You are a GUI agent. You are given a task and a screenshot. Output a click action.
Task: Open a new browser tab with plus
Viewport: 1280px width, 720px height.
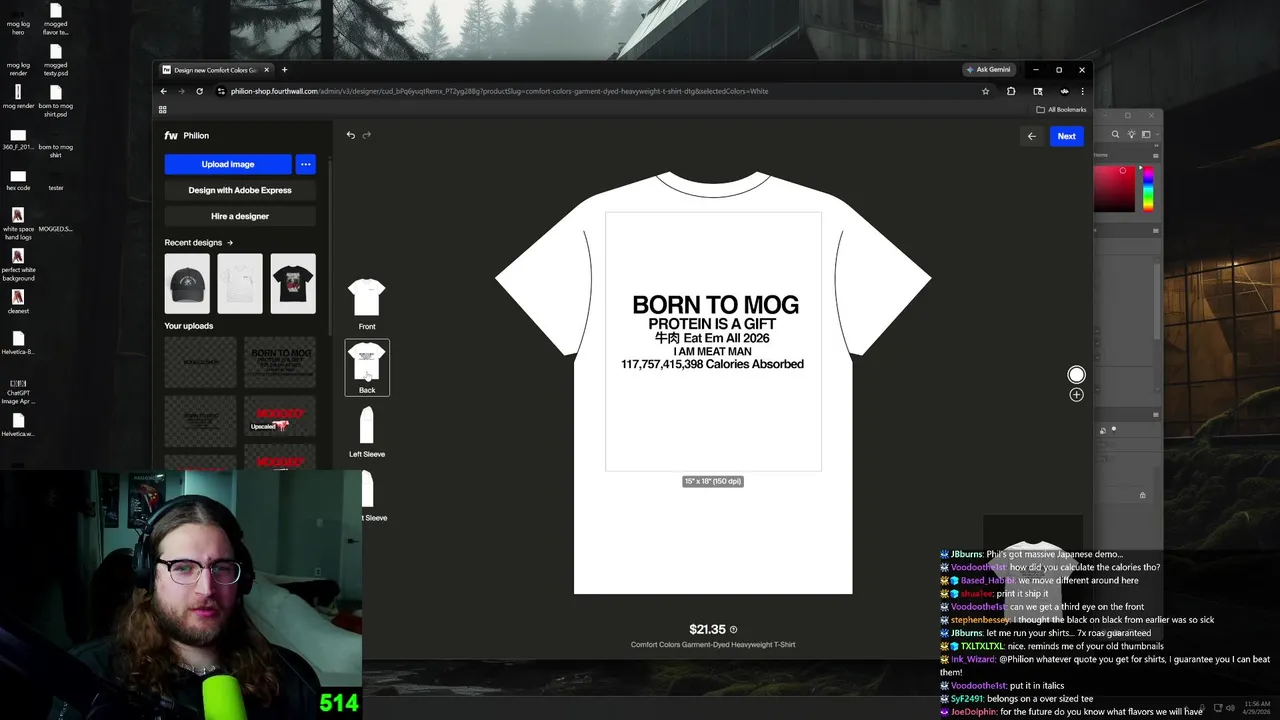pyautogui.click(x=284, y=70)
